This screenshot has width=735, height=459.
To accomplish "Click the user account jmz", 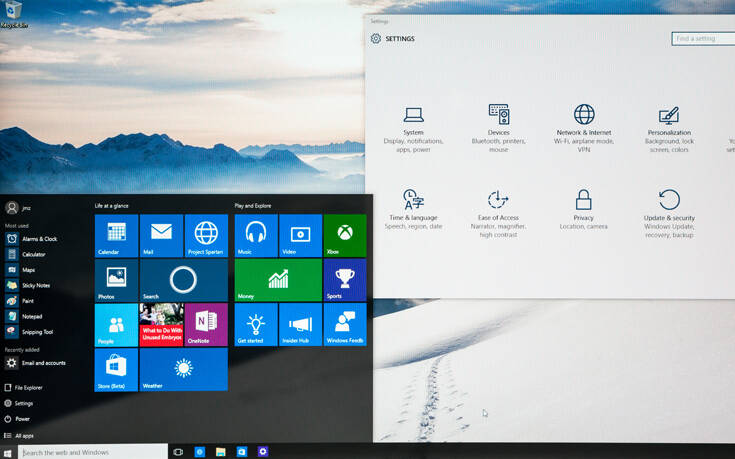I will click(x=18, y=208).
